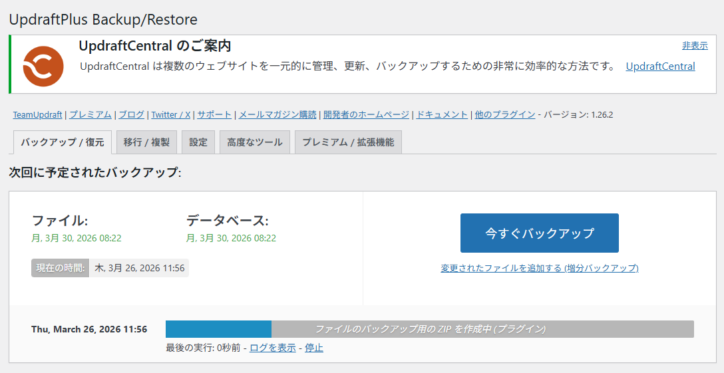This screenshot has width=724, height=373.
Task: Open the プレミアム link in the links row
Action: 90,115
